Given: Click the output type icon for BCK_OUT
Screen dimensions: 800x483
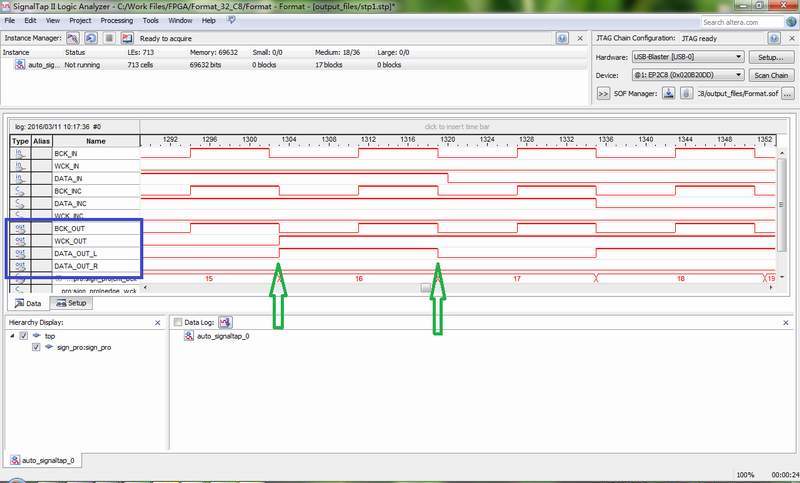Looking at the screenshot, I should pyautogui.click(x=20, y=228).
